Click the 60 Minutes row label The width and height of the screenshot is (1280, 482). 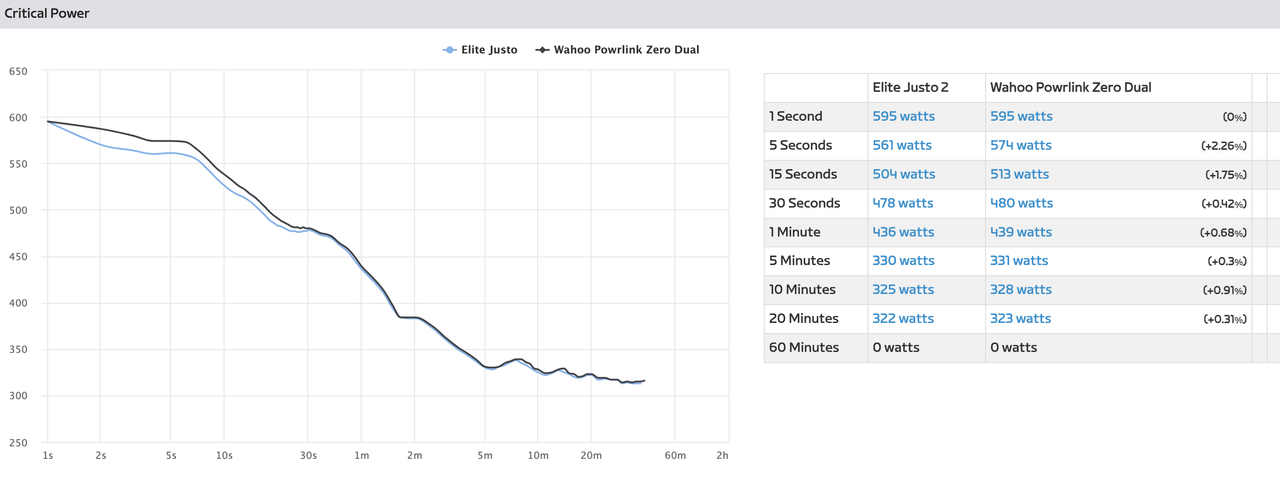coord(804,348)
